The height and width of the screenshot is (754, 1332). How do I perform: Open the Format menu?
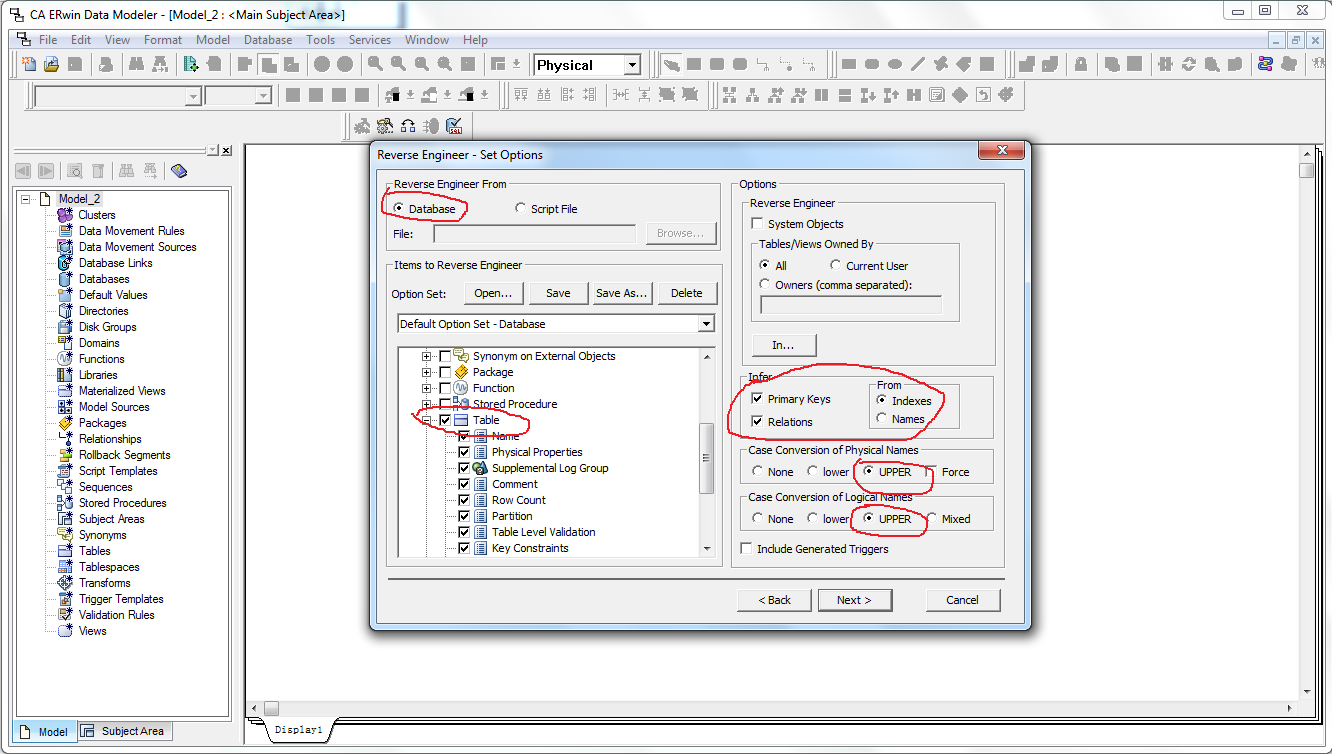(x=163, y=40)
